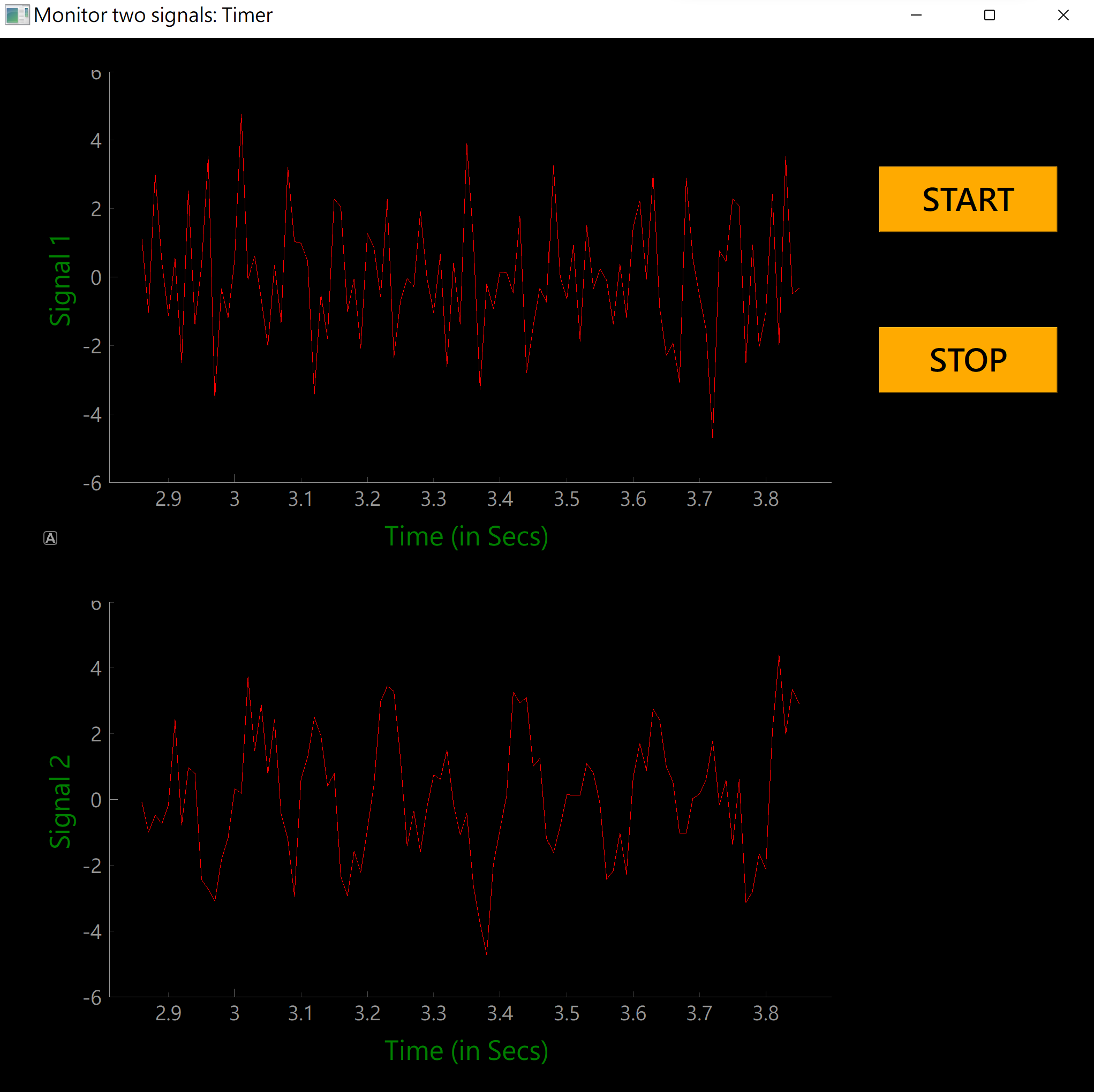1094x1092 pixels.
Task: Click the '0' y-axis tick of Signal 1 plot
Action: tap(96, 277)
